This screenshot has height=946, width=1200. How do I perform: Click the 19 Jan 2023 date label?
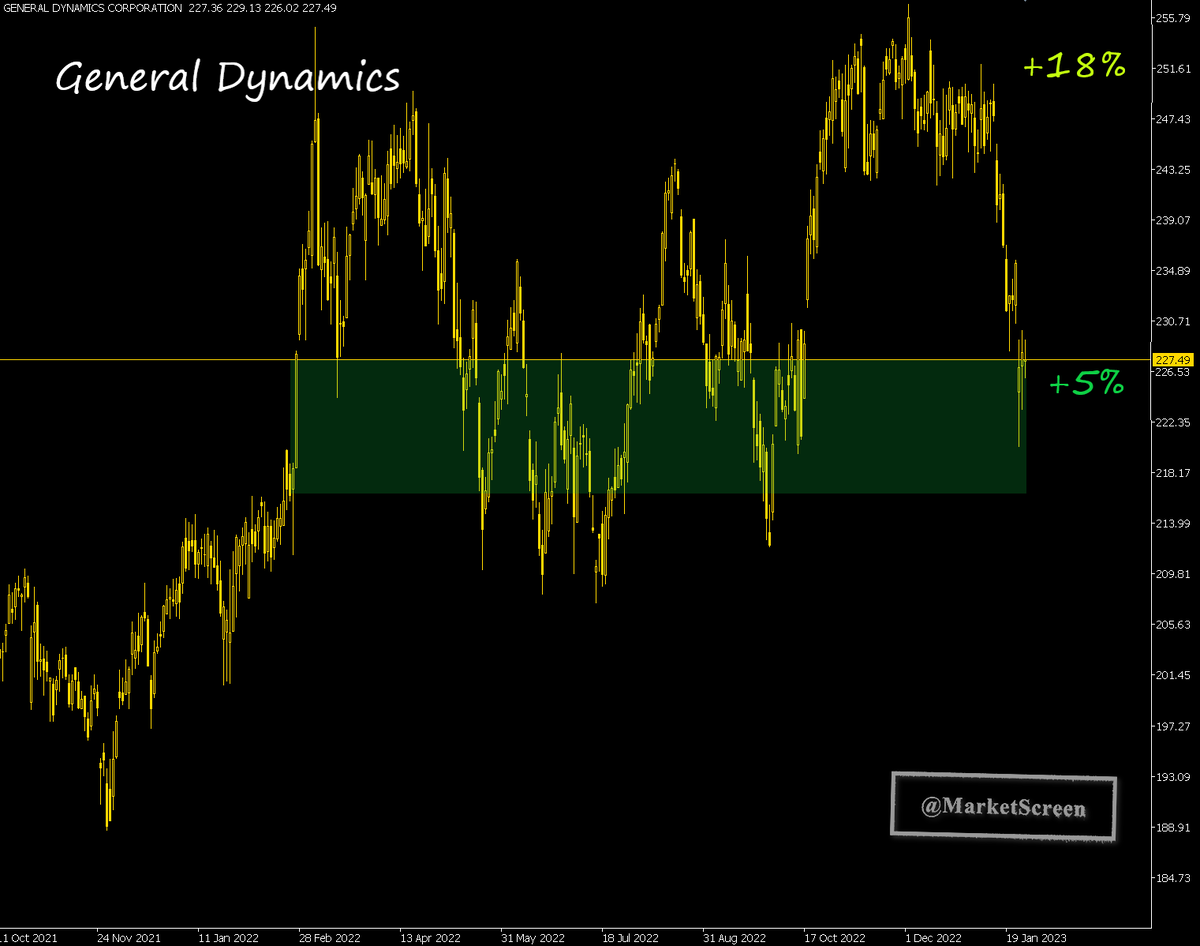click(x=1036, y=939)
